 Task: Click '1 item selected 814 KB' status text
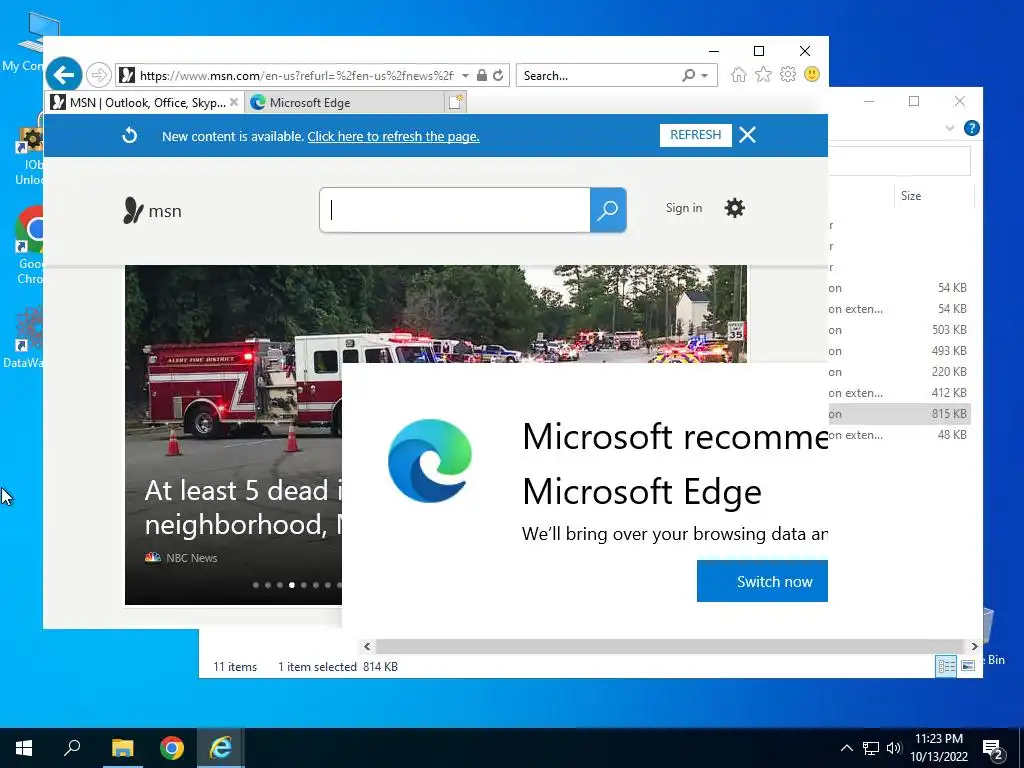coord(338,667)
